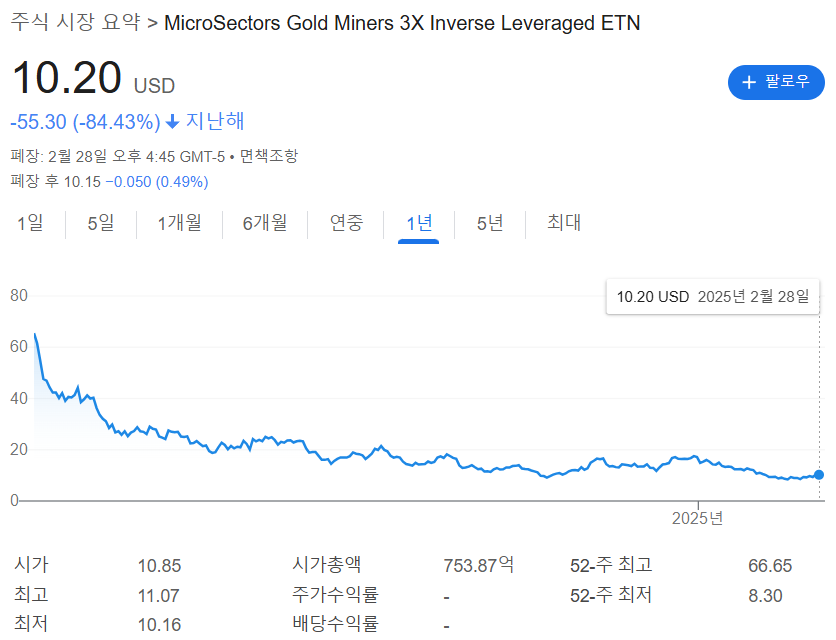The height and width of the screenshot is (640, 836).
Task: Click the 52-주 최고 value 66.65
Action: point(770,566)
